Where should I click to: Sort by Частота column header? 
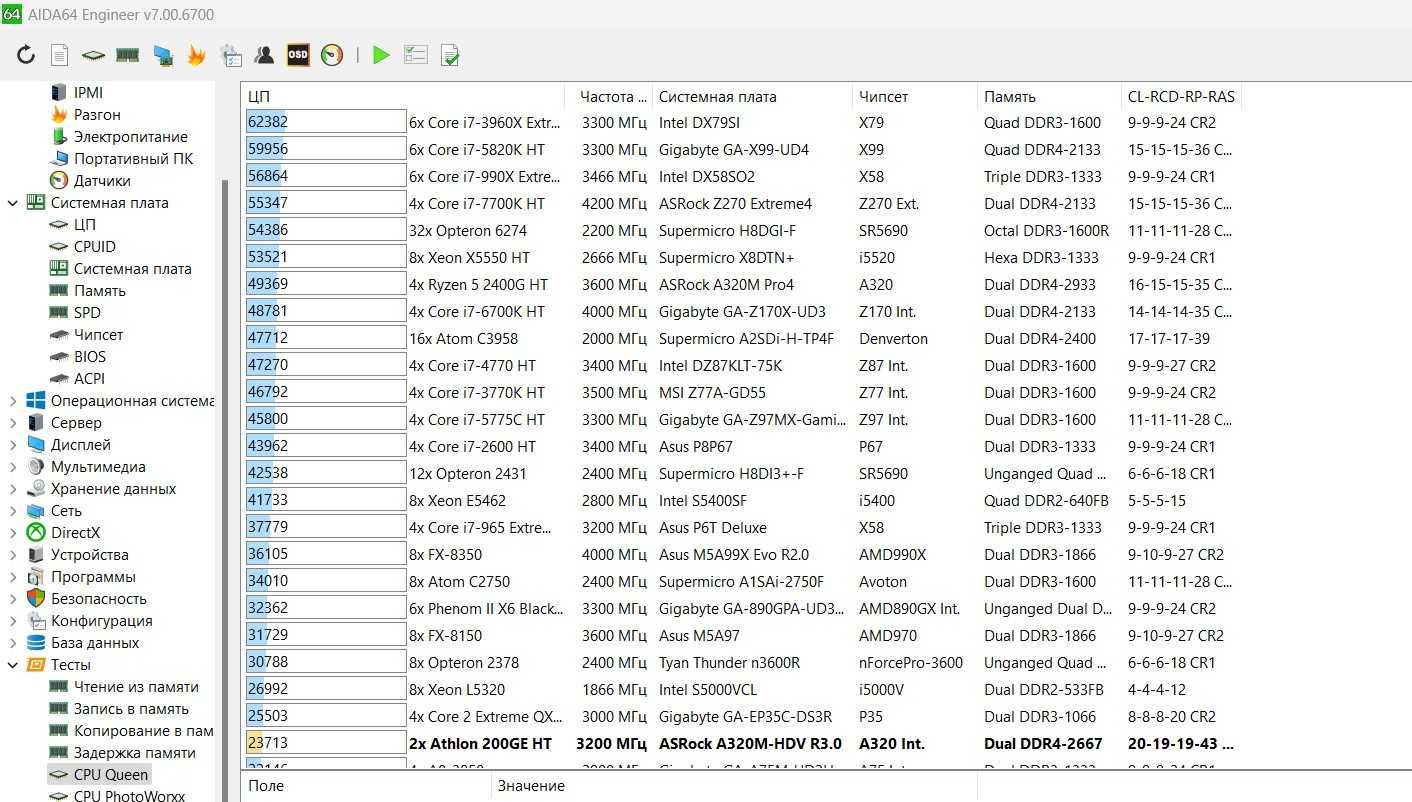pos(608,97)
